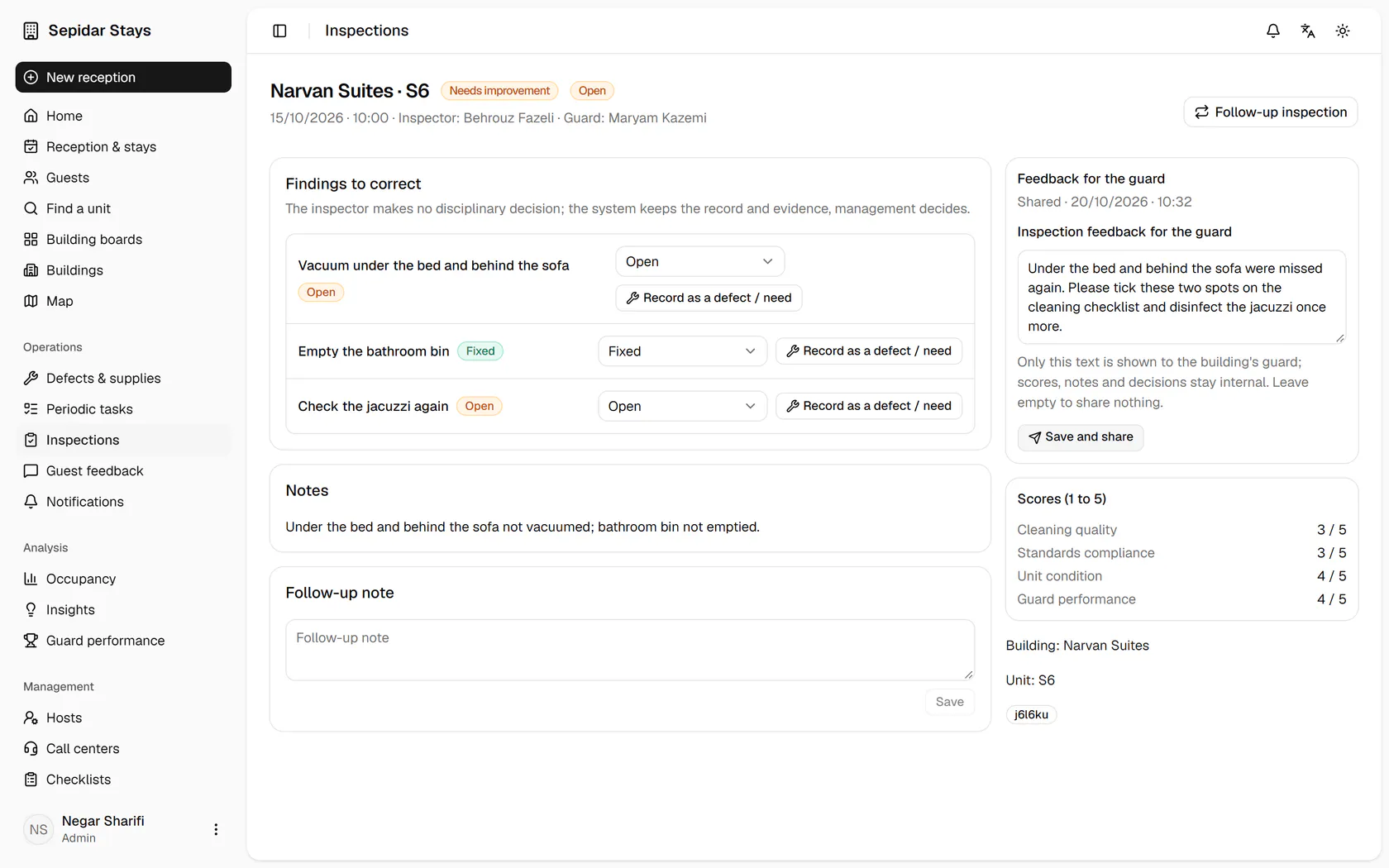This screenshot has width=1389, height=868.
Task: Open Notifications in sidebar
Action: [123, 502]
